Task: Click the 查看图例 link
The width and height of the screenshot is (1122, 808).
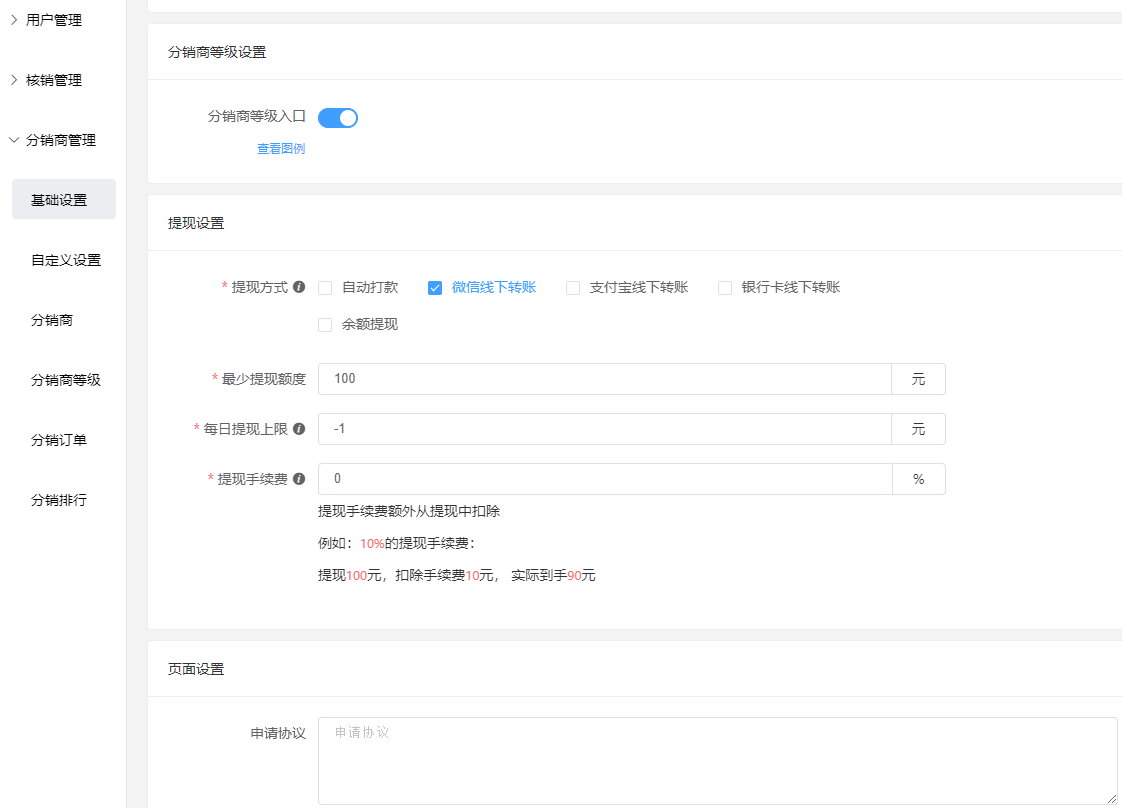Action: point(281,149)
